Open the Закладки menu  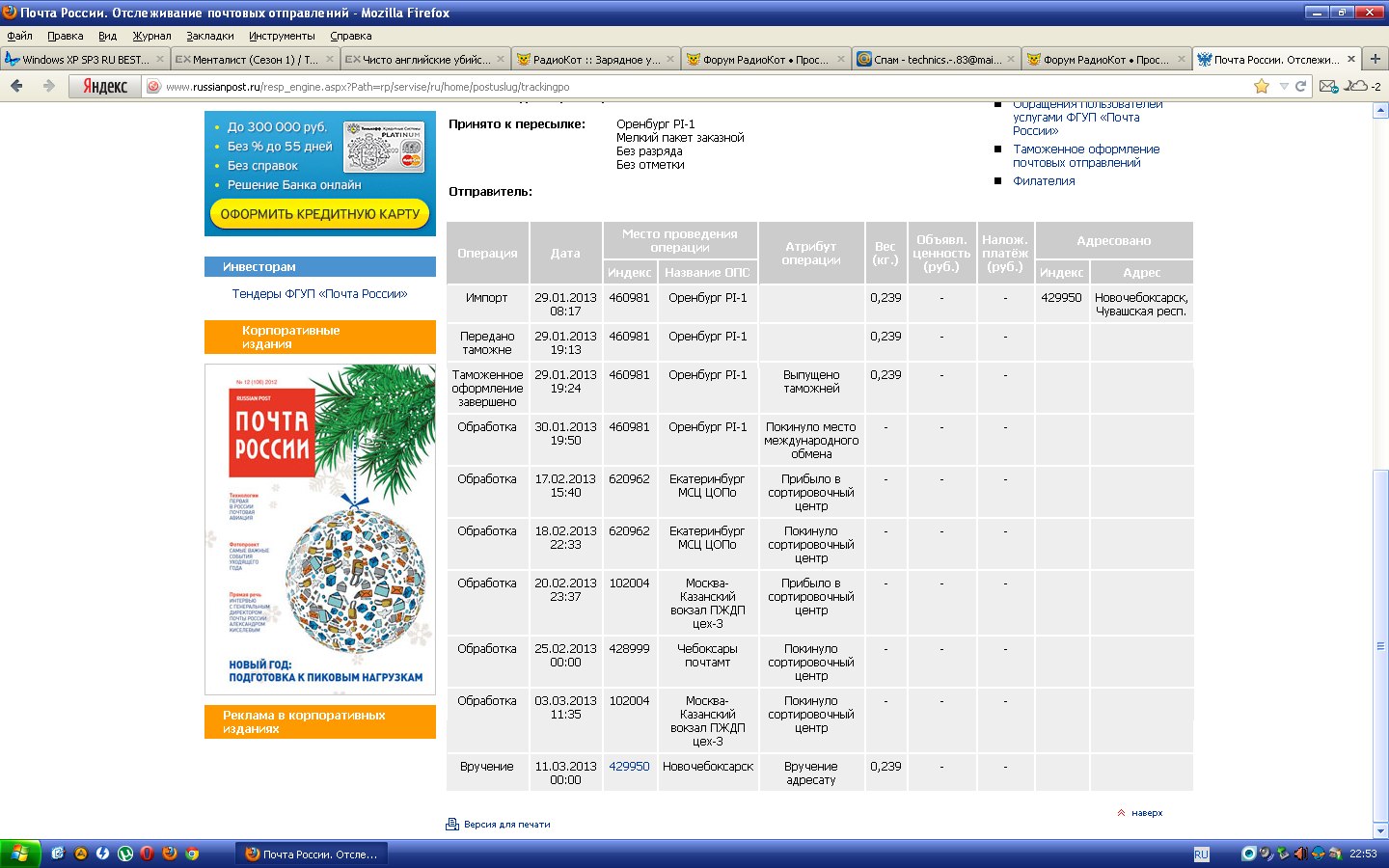point(209,36)
